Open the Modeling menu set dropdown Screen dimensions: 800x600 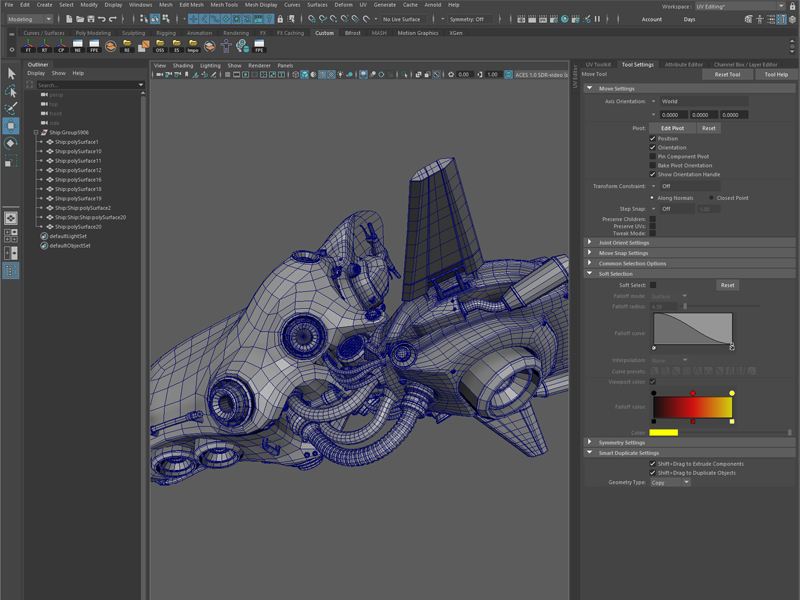click(x=30, y=19)
